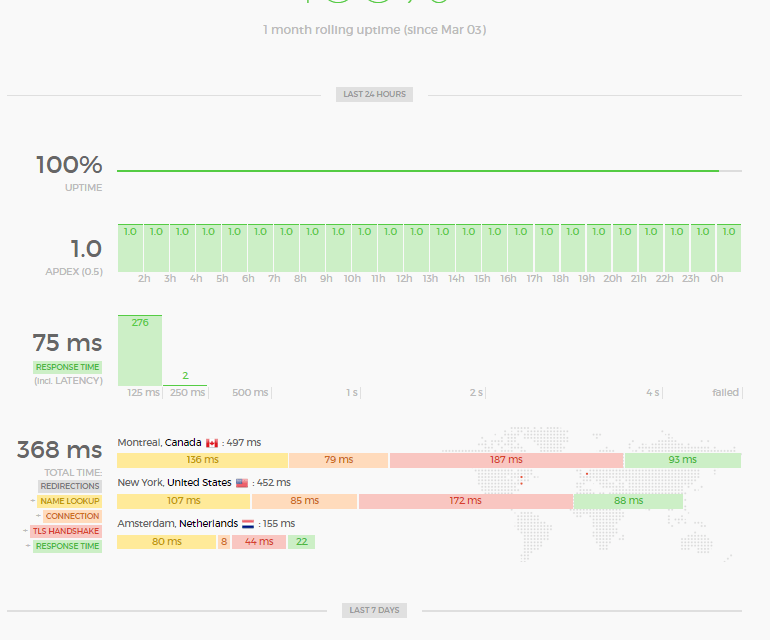Click the LAST 7 DAYS section label
Viewport: 770px width, 640px height.
374,610
